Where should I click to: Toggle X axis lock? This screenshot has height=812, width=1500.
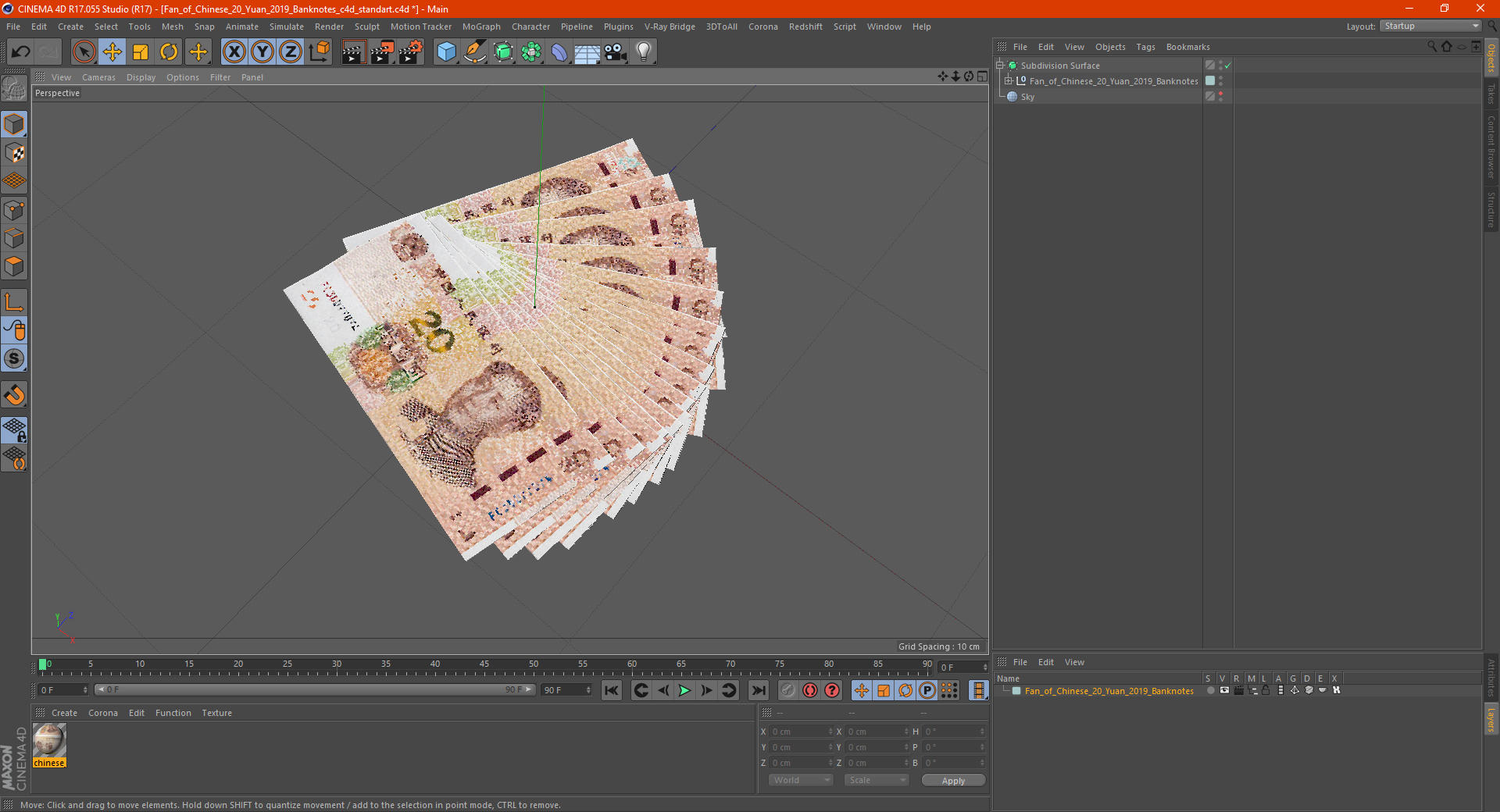[x=234, y=52]
